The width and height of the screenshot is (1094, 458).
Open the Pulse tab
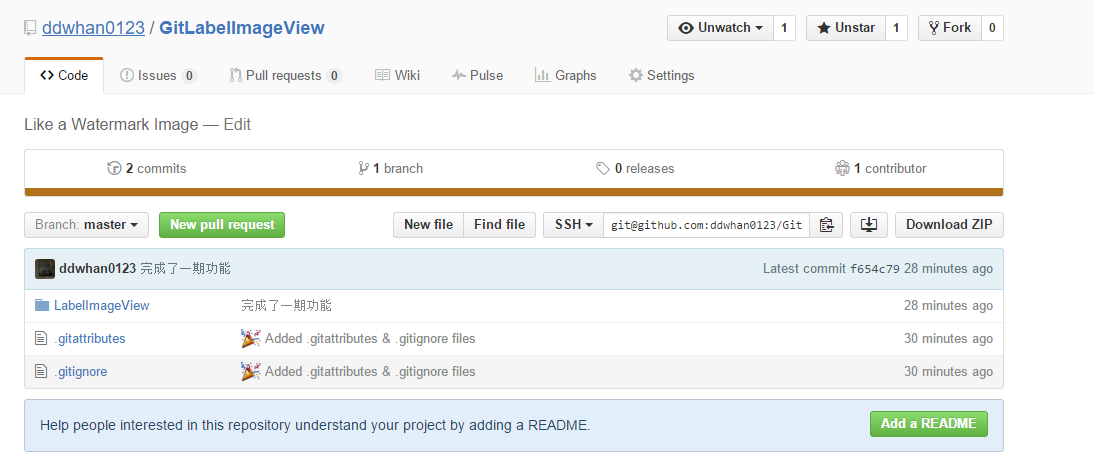tap(477, 75)
